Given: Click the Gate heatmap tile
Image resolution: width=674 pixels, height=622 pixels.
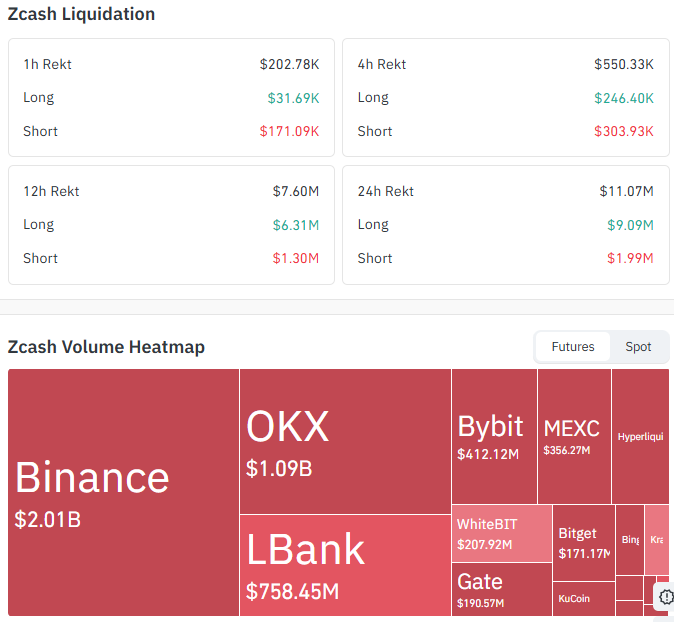Looking at the screenshot, I should 502,589.
